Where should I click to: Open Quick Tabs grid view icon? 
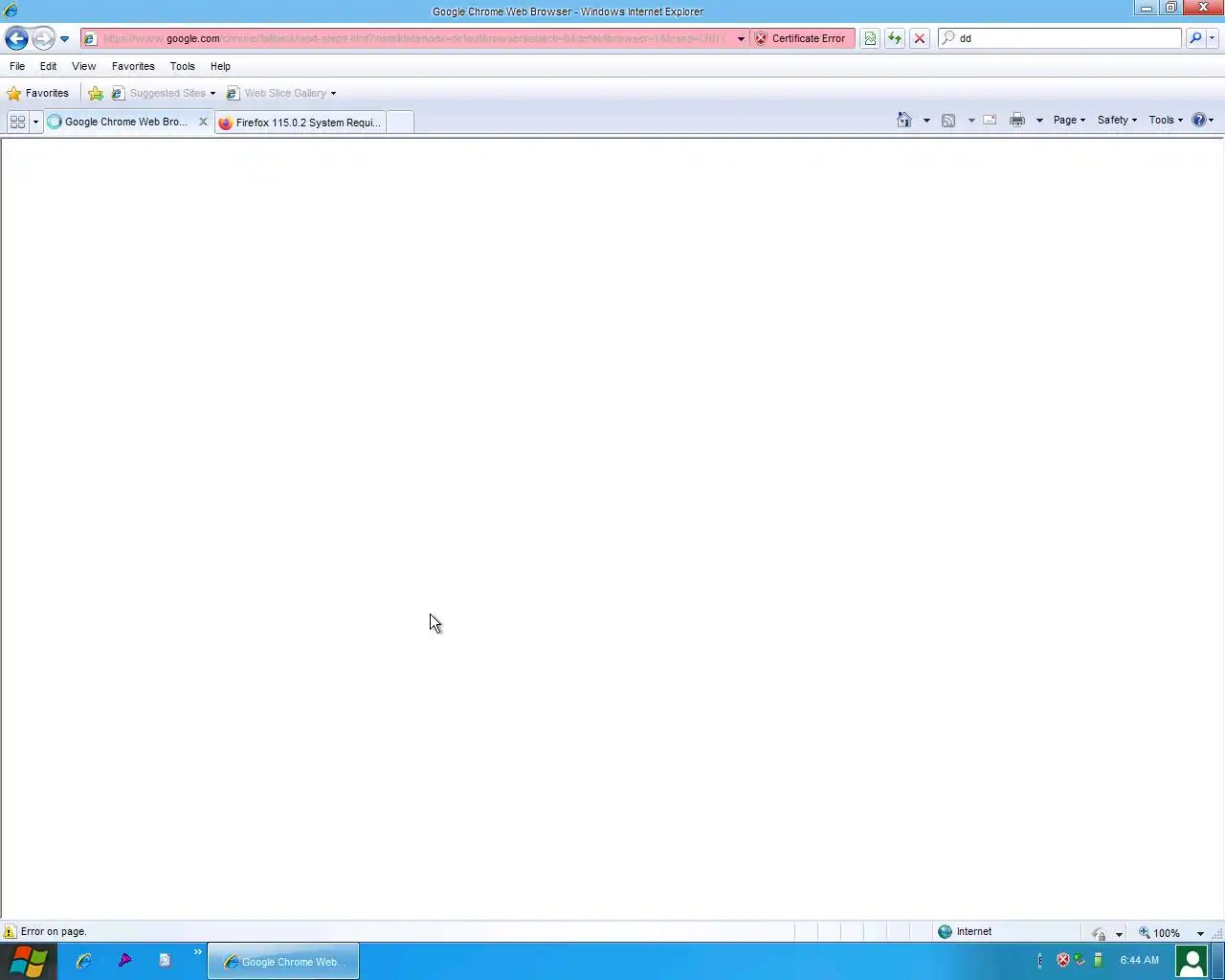pos(17,122)
